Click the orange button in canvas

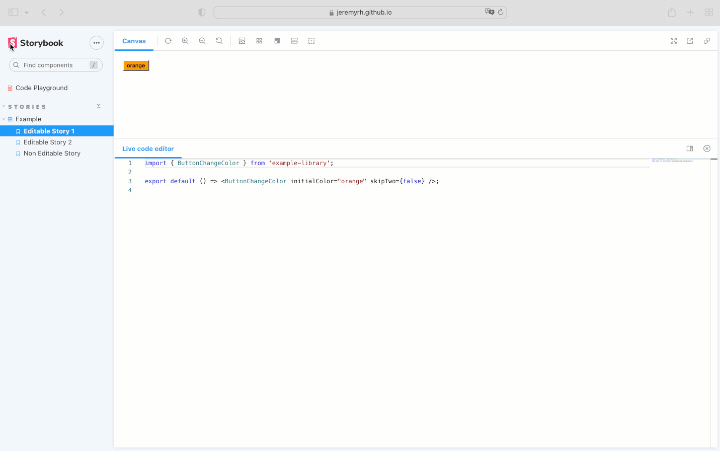tap(136, 66)
